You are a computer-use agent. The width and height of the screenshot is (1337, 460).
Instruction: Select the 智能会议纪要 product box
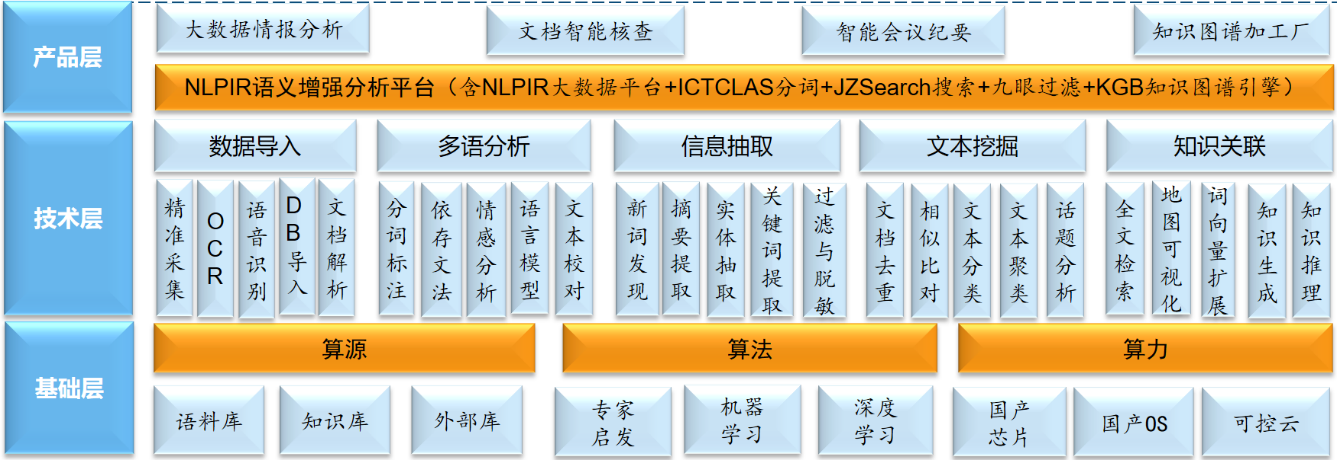tap(903, 30)
